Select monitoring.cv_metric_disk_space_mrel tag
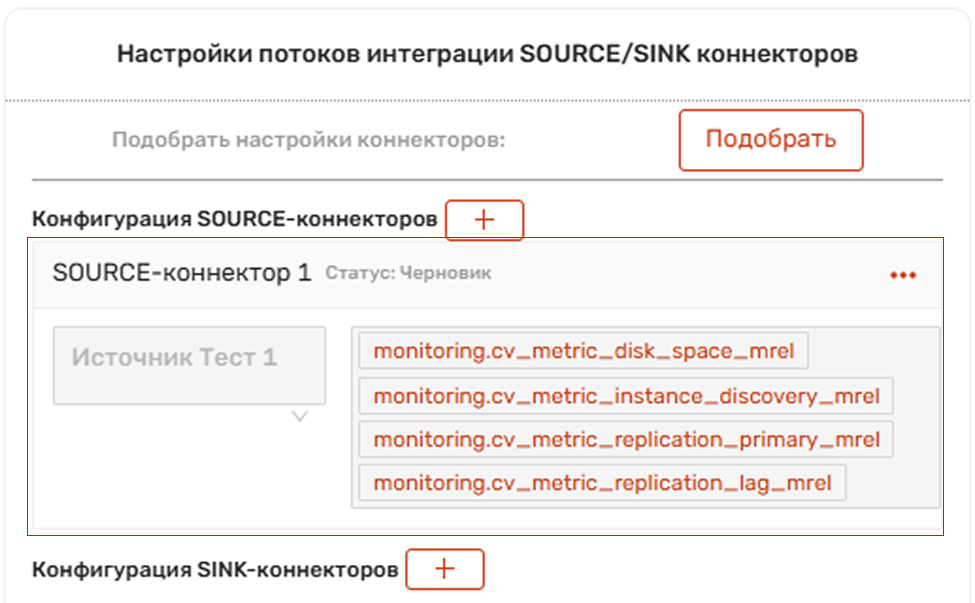The width and height of the screenshot is (975, 603). tap(583, 351)
